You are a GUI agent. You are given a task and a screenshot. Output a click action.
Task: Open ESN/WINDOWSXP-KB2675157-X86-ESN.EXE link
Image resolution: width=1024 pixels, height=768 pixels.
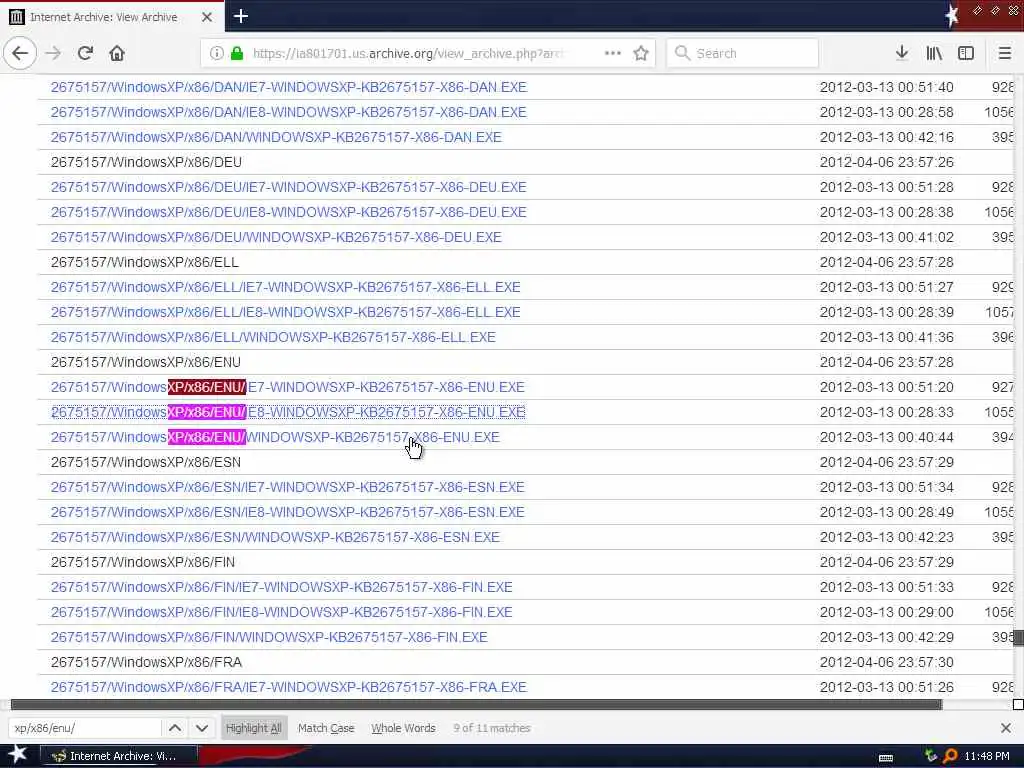tap(275, 537)
